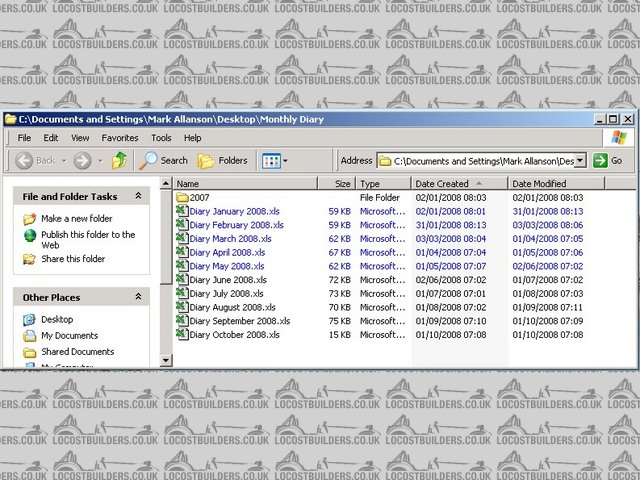Click the Forward navigation arrow icon

pyautogui.click(x=82, y=160)
